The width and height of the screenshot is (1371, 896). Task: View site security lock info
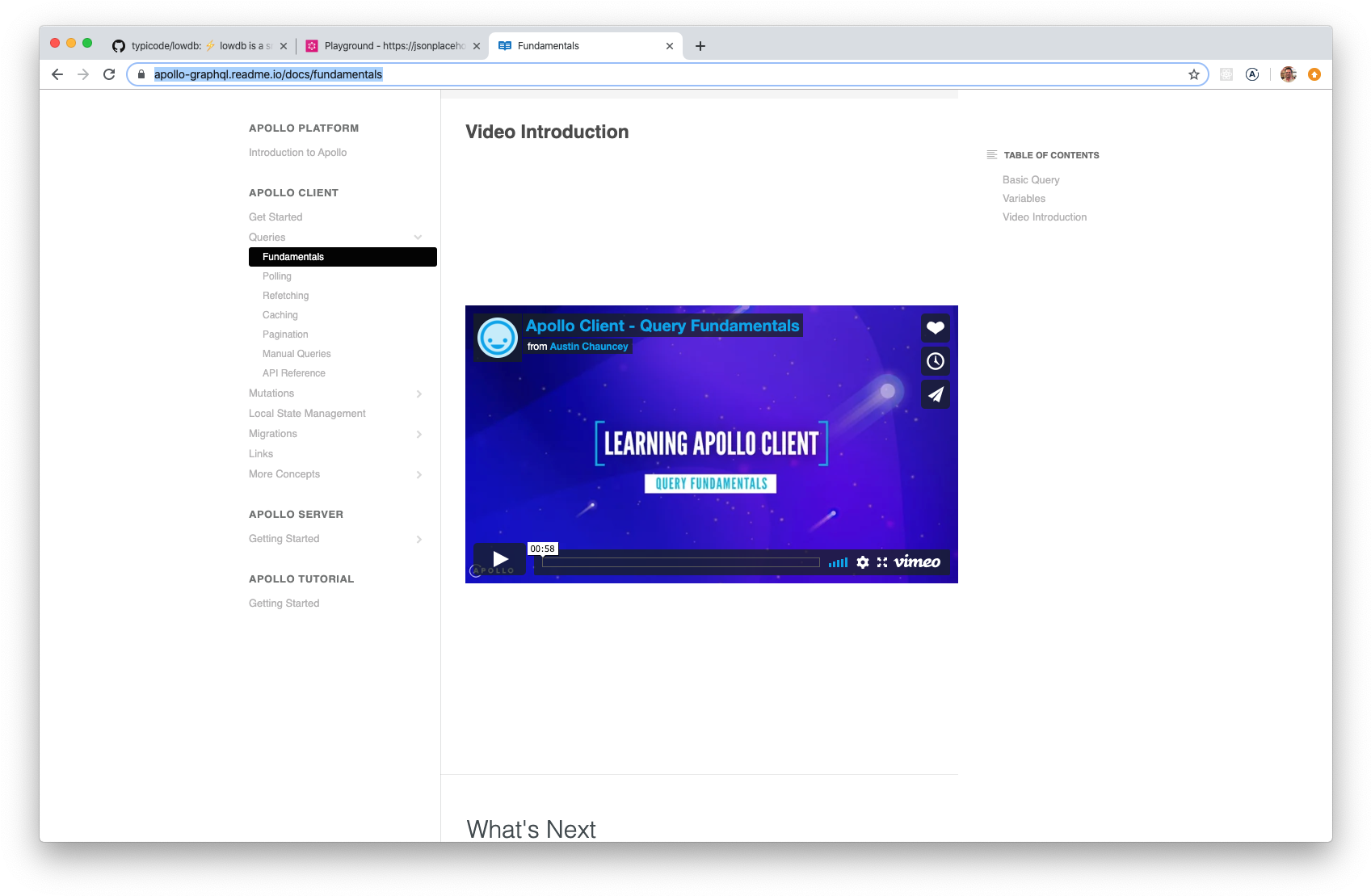(141, 74)
